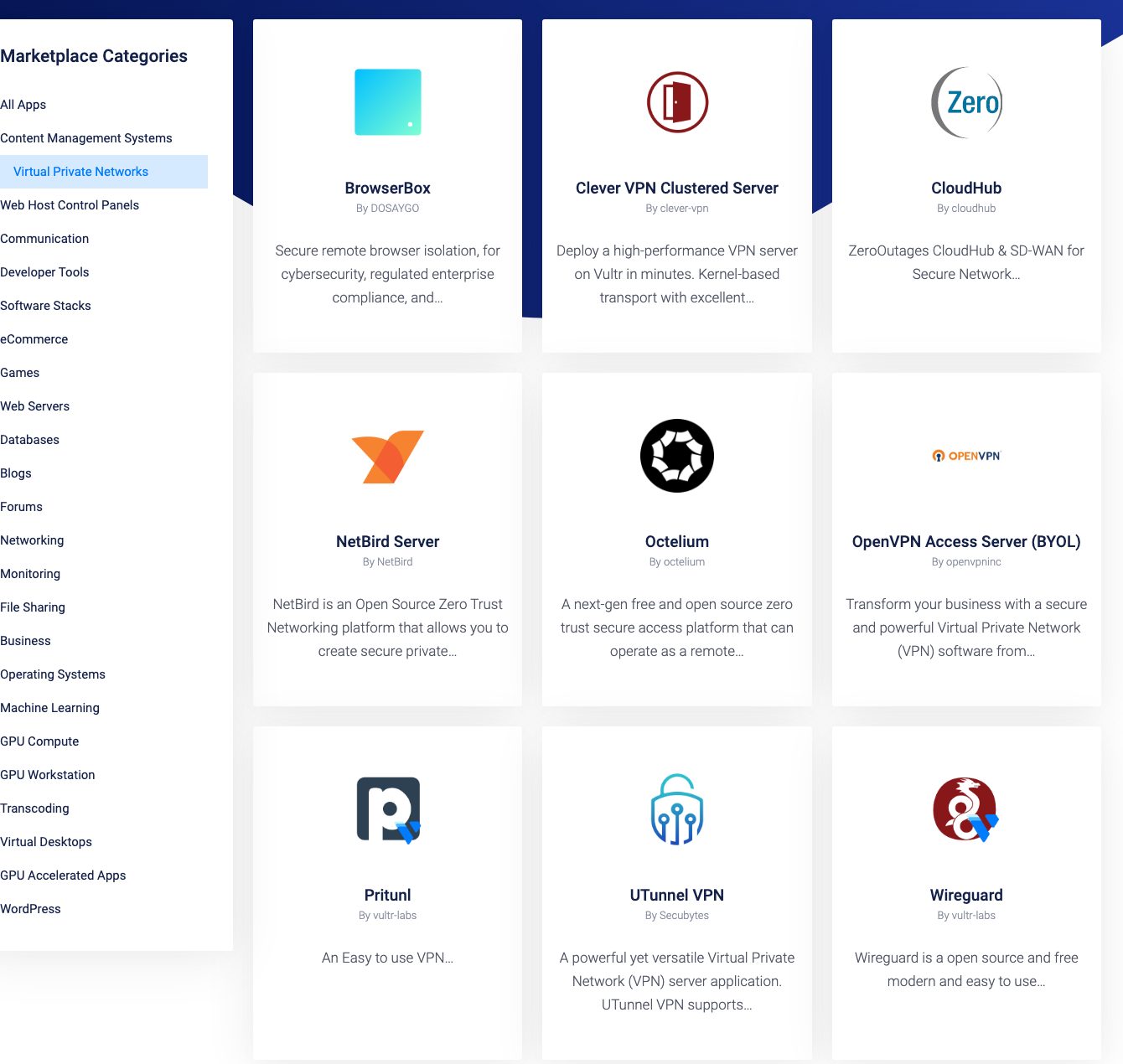Click the ZeroOutages CloudHub description text

(x=966, y=262)
